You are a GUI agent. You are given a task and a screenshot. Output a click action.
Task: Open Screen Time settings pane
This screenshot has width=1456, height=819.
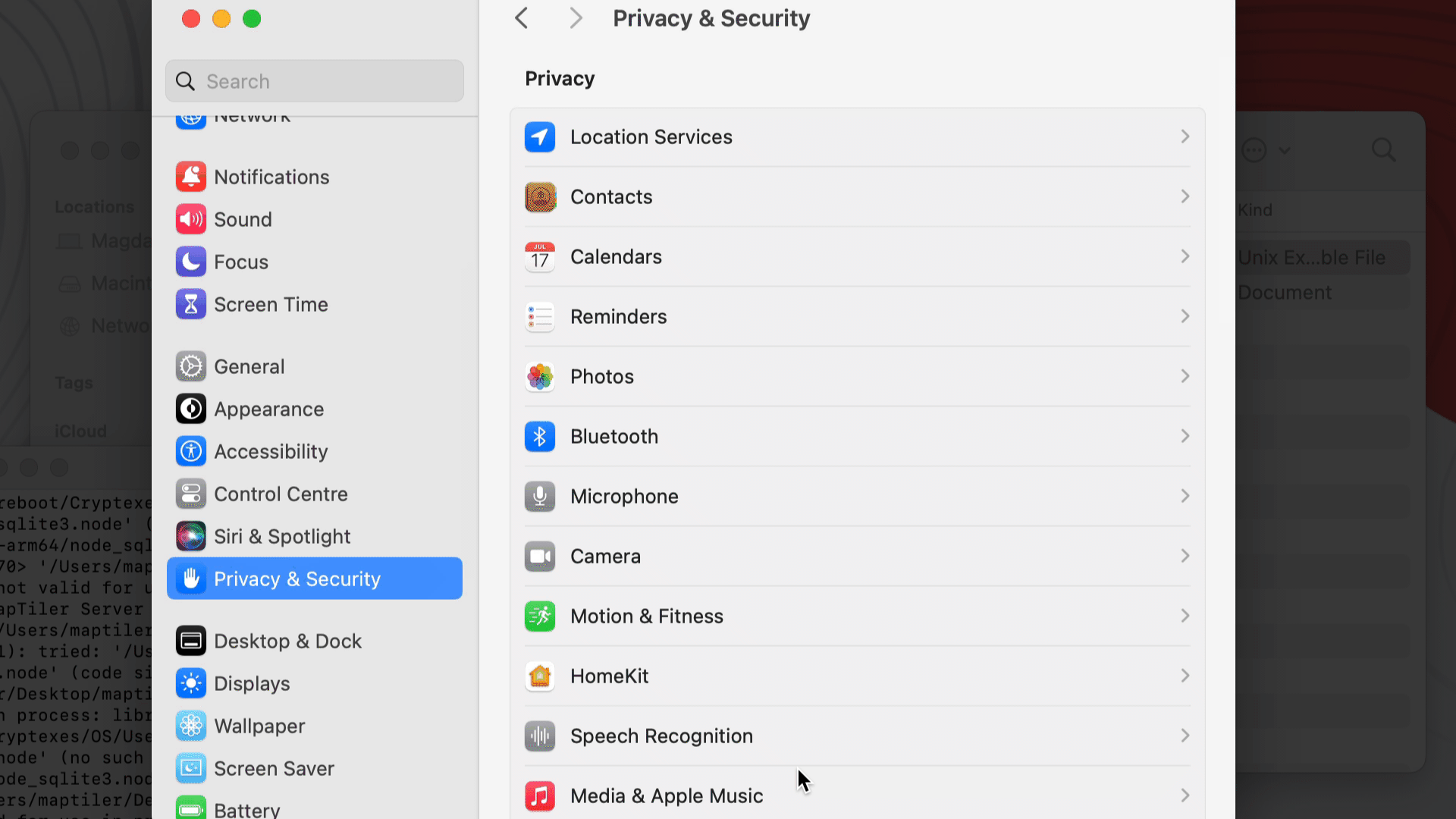click(x=271, y=305)
